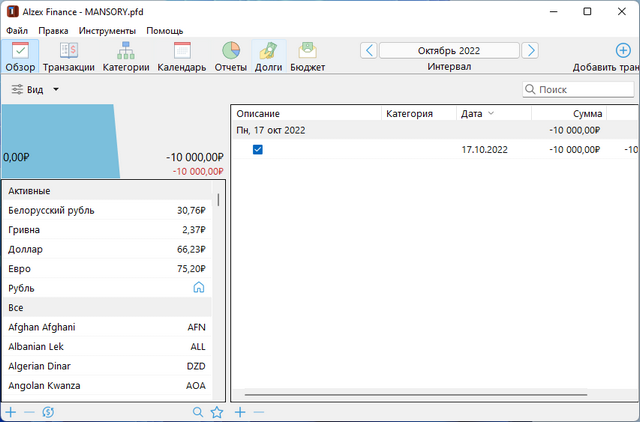This screenshot has height=422, width=640.
Task: Open the Tools menu
Action: 108,30
